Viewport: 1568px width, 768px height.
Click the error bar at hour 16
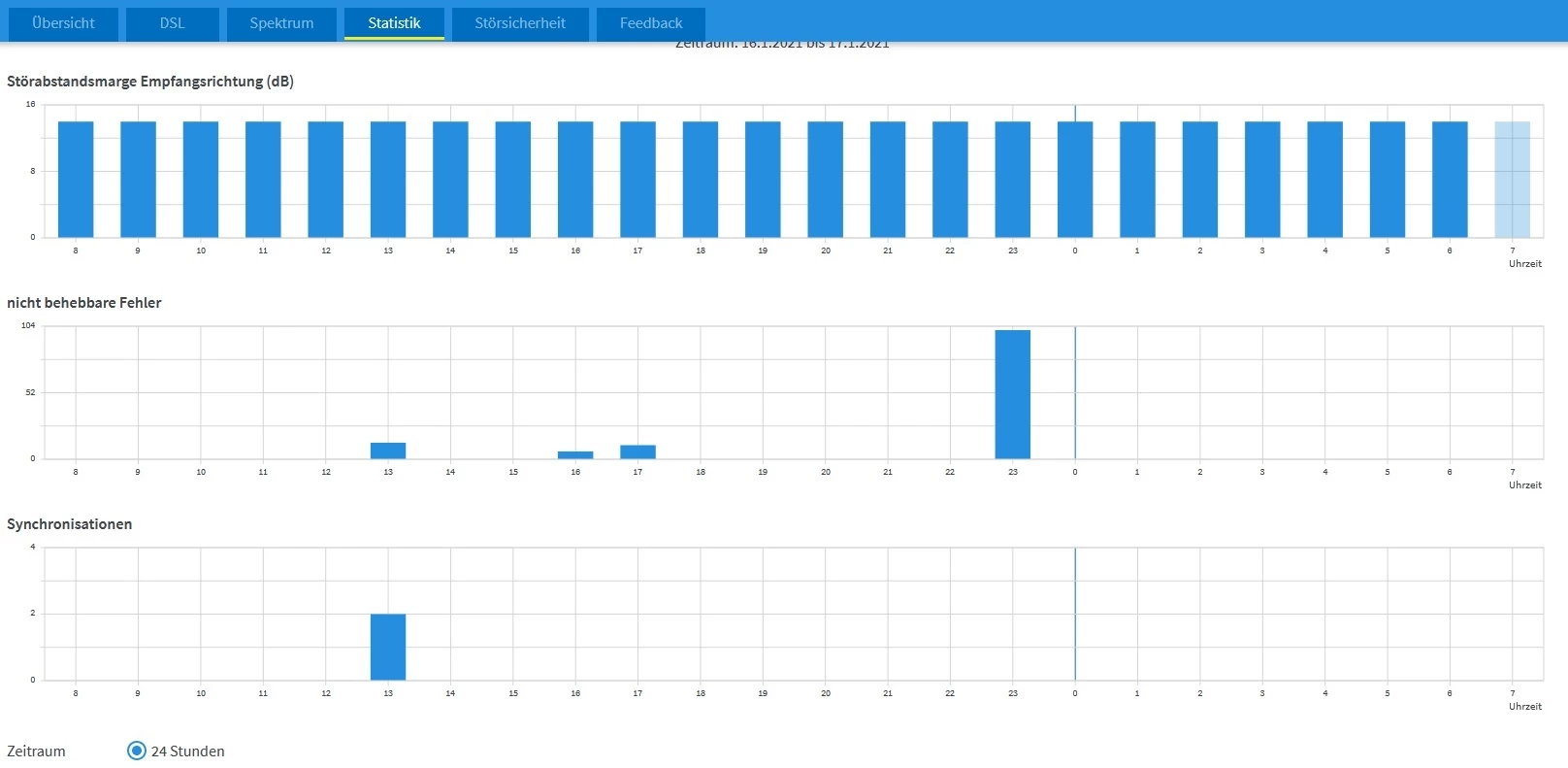pyautogui.click(x=575, y=454)
